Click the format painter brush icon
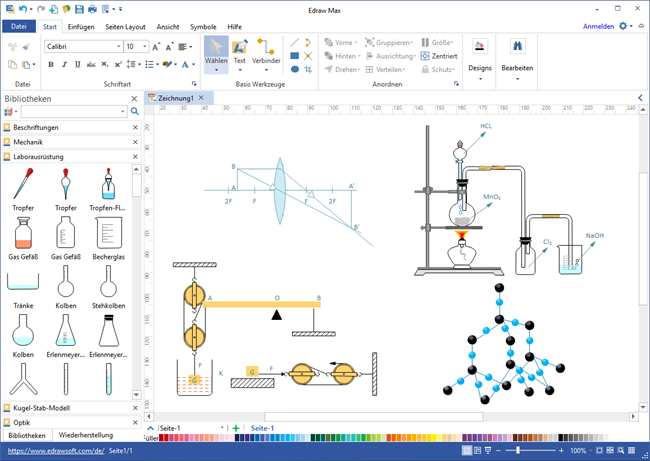The image size is (650, 461). tap(26, 47)
